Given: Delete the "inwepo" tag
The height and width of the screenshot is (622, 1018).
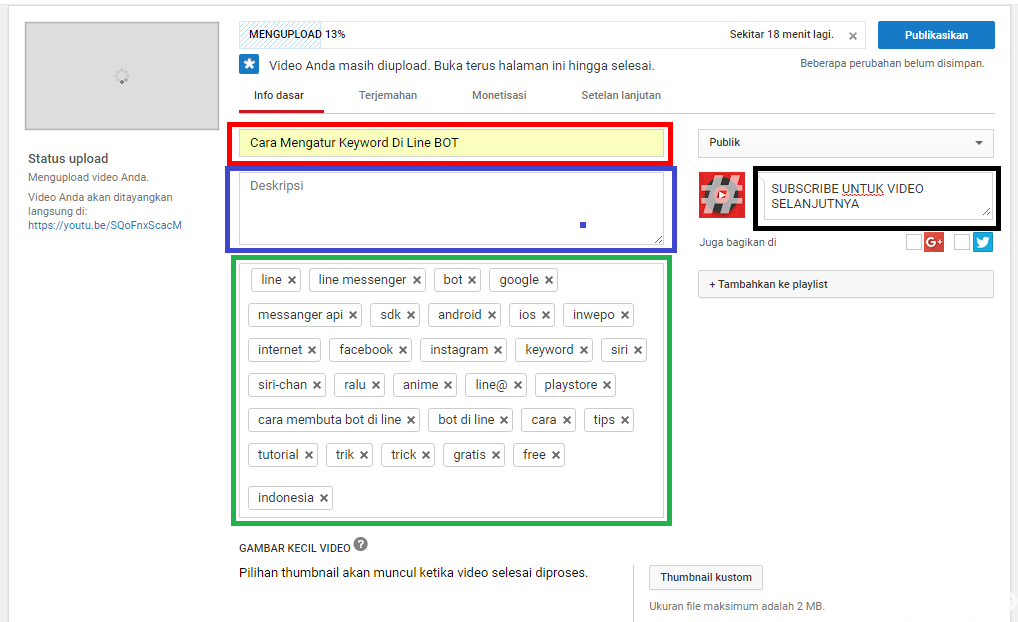Looking at the screenshot, I should [625, 315].
